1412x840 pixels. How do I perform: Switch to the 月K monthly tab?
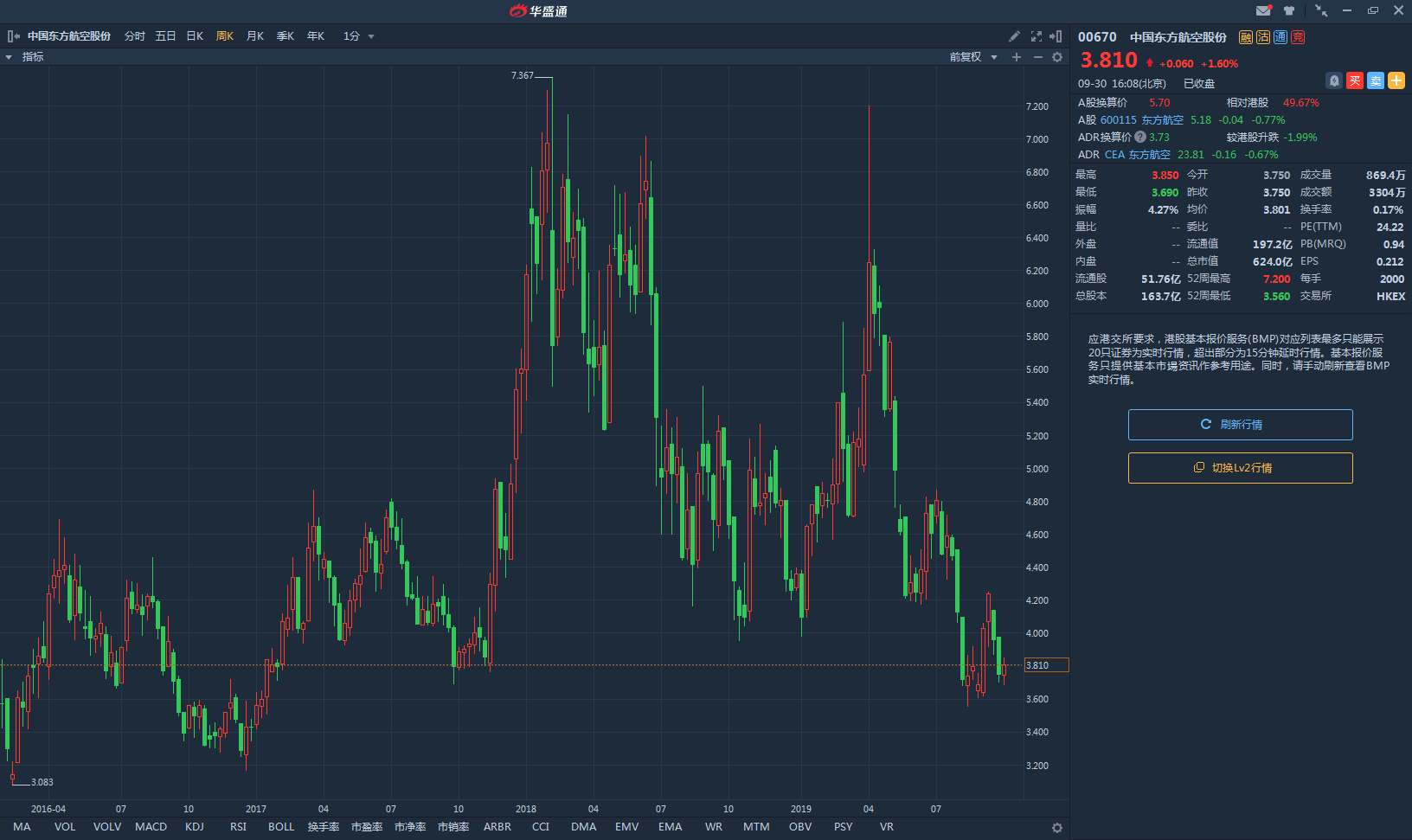pyautogui.click(x=255, y=36)
